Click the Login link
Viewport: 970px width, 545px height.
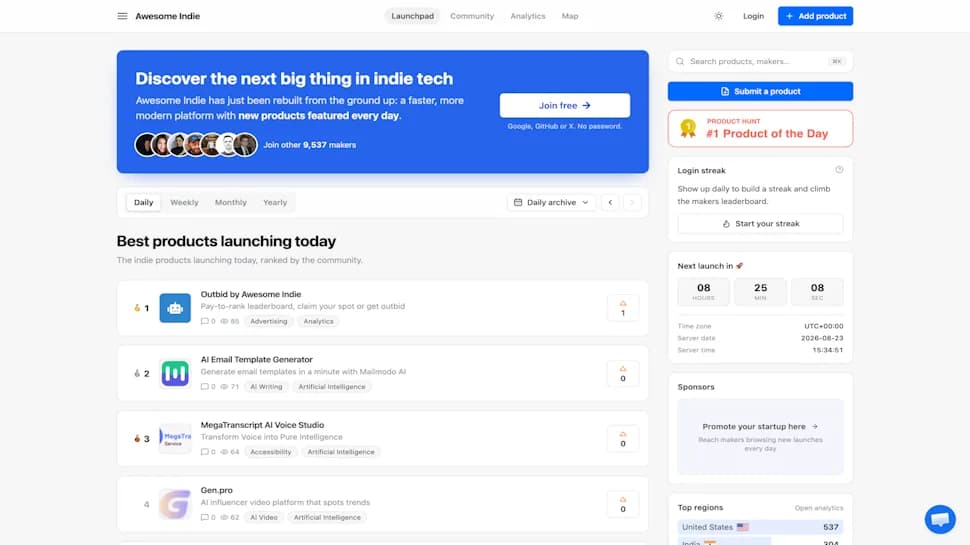[x=753, y=16]
